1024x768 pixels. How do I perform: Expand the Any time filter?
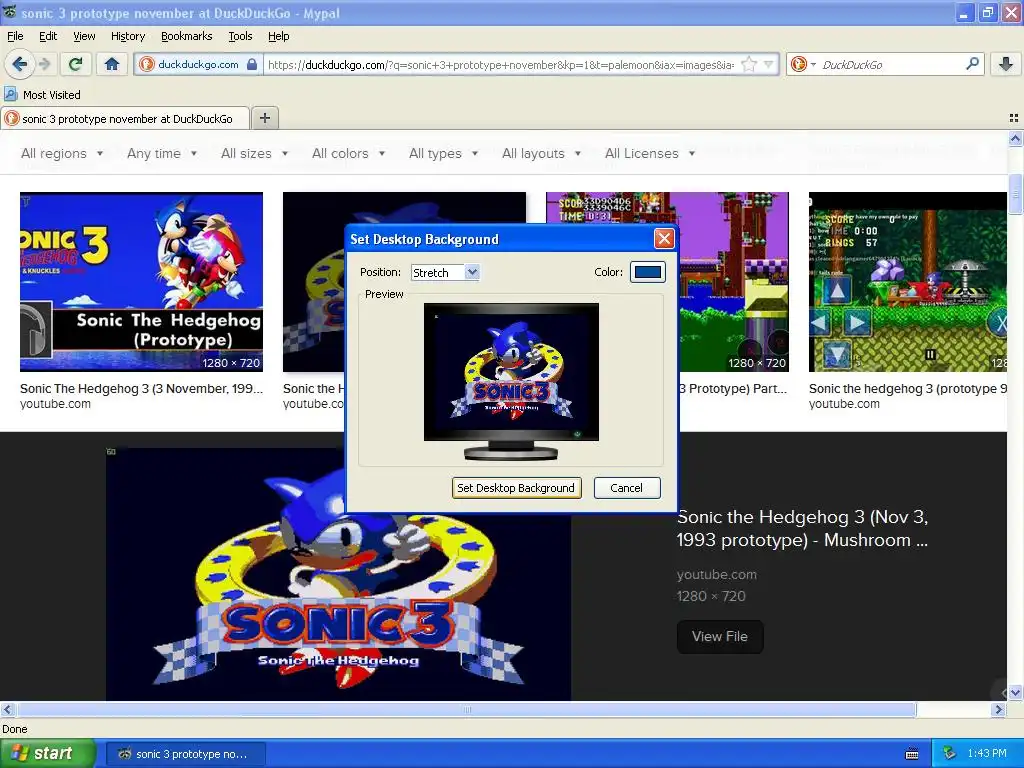[x=161, y=153]
